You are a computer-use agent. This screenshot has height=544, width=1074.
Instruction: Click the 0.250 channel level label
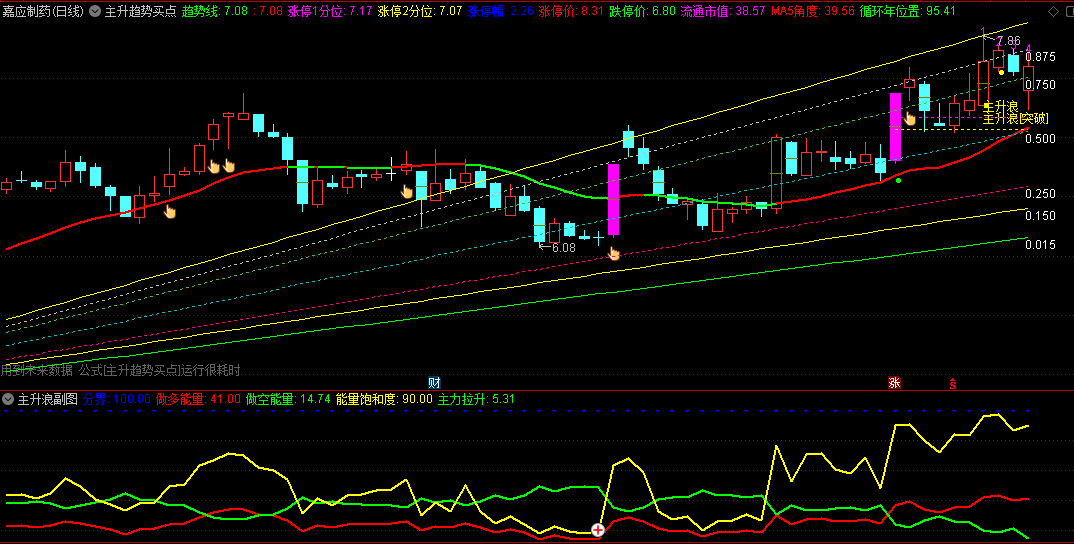pyautogui.click(x=1040, y=194)
